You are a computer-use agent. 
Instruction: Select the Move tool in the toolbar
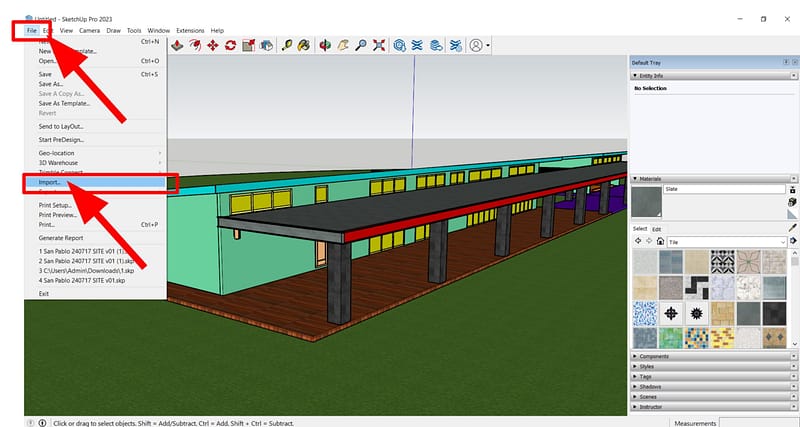[x=212, y=46]
